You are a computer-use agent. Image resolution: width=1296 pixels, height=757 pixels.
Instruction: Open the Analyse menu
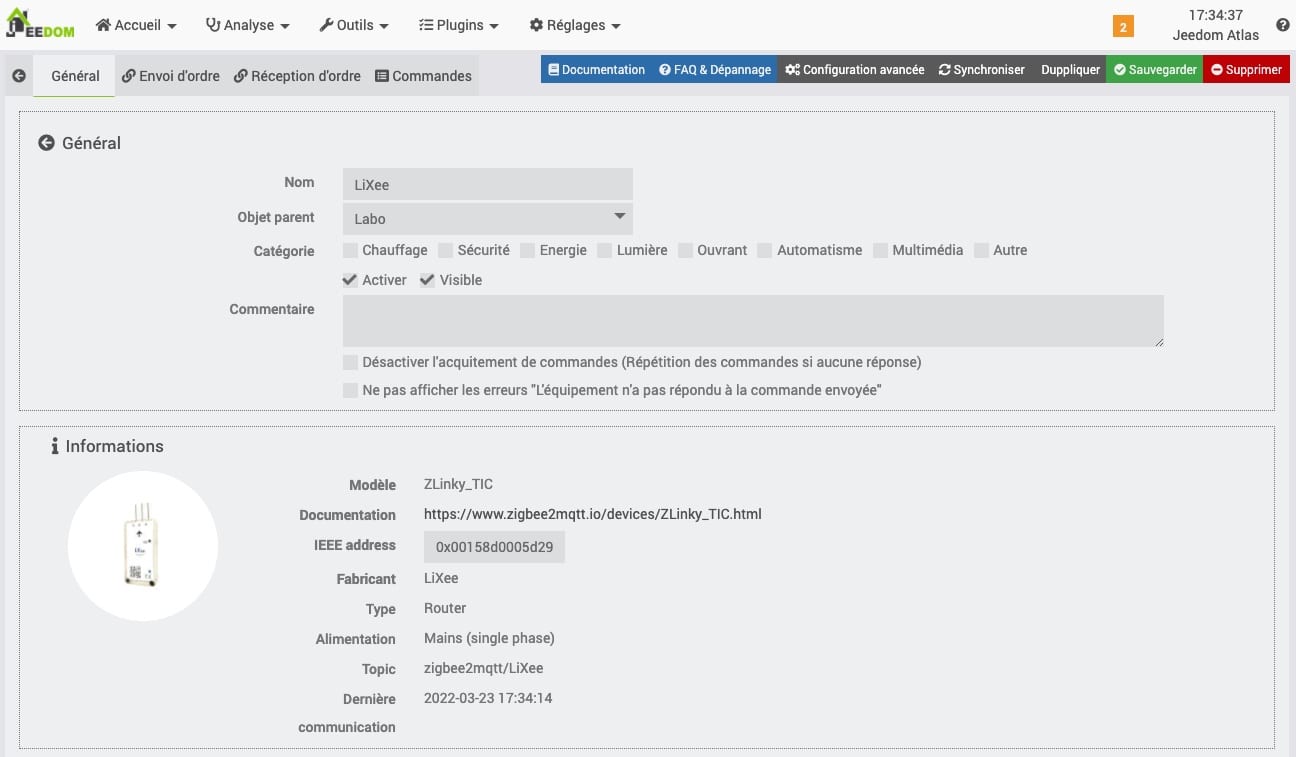pyautogui.click(x=247, y=25)
